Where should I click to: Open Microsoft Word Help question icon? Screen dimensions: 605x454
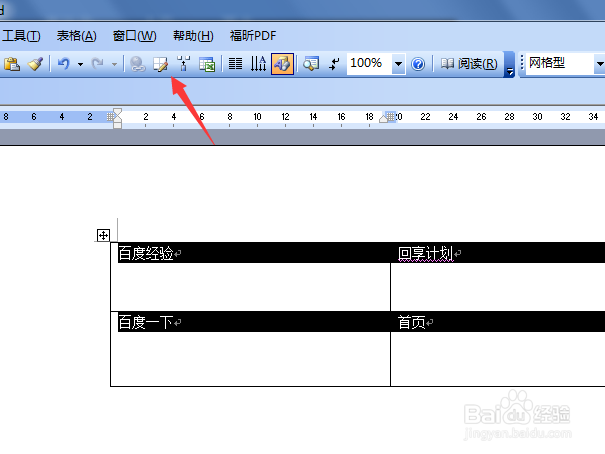[x=418, y=64]
